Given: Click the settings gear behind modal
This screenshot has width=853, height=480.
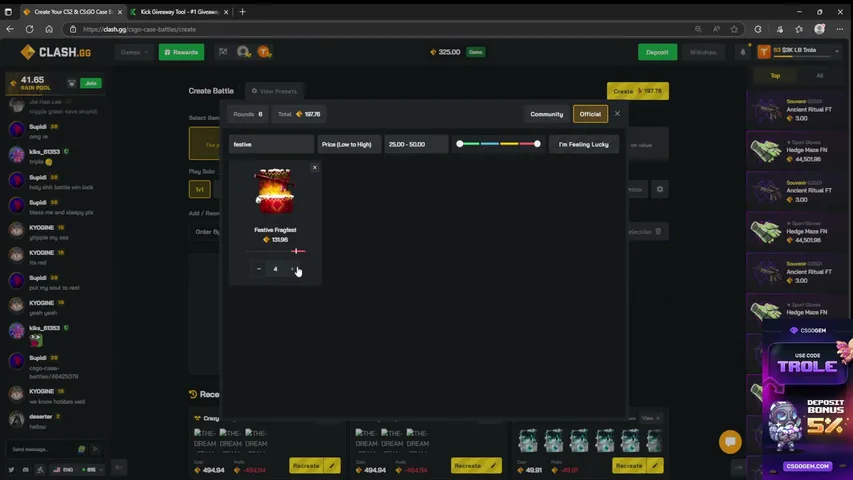Looking at the screenshot, I should [x=659, y=189].
